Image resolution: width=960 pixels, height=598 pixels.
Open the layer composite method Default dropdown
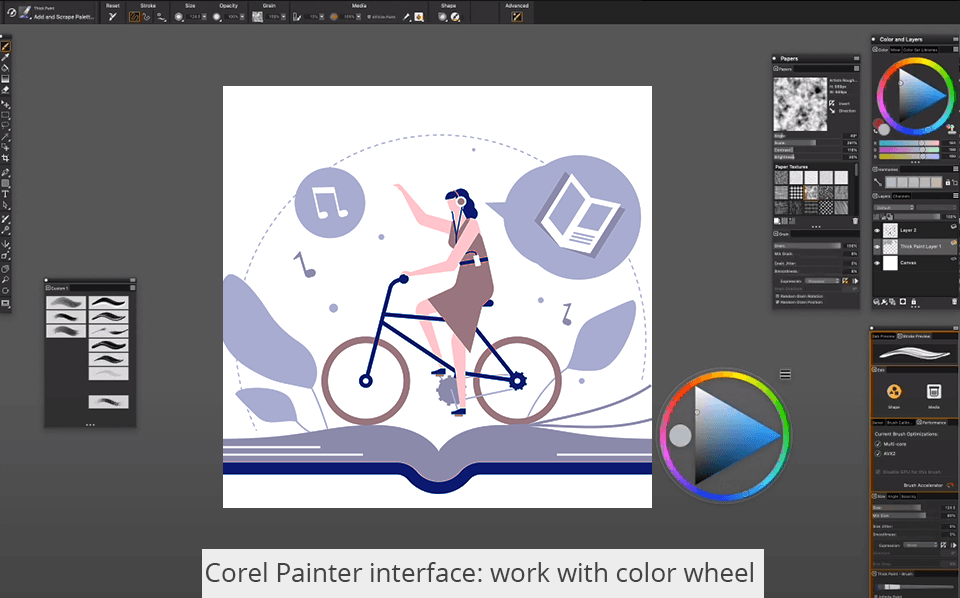[x=894, y=207]
